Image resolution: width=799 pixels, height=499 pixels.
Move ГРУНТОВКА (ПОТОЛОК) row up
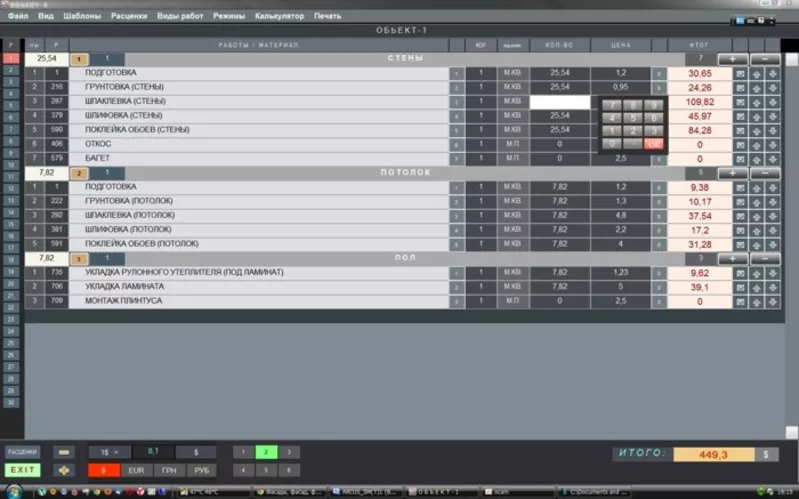click(x=757, y=202)
